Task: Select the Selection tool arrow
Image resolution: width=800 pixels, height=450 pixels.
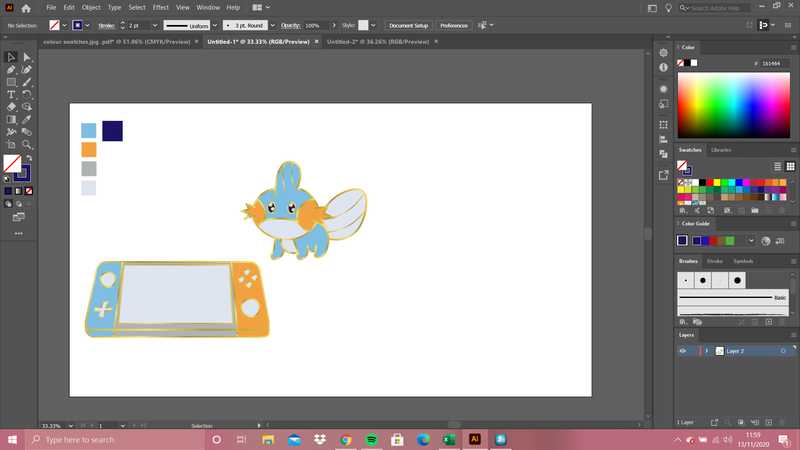Action: click(11, 57)
